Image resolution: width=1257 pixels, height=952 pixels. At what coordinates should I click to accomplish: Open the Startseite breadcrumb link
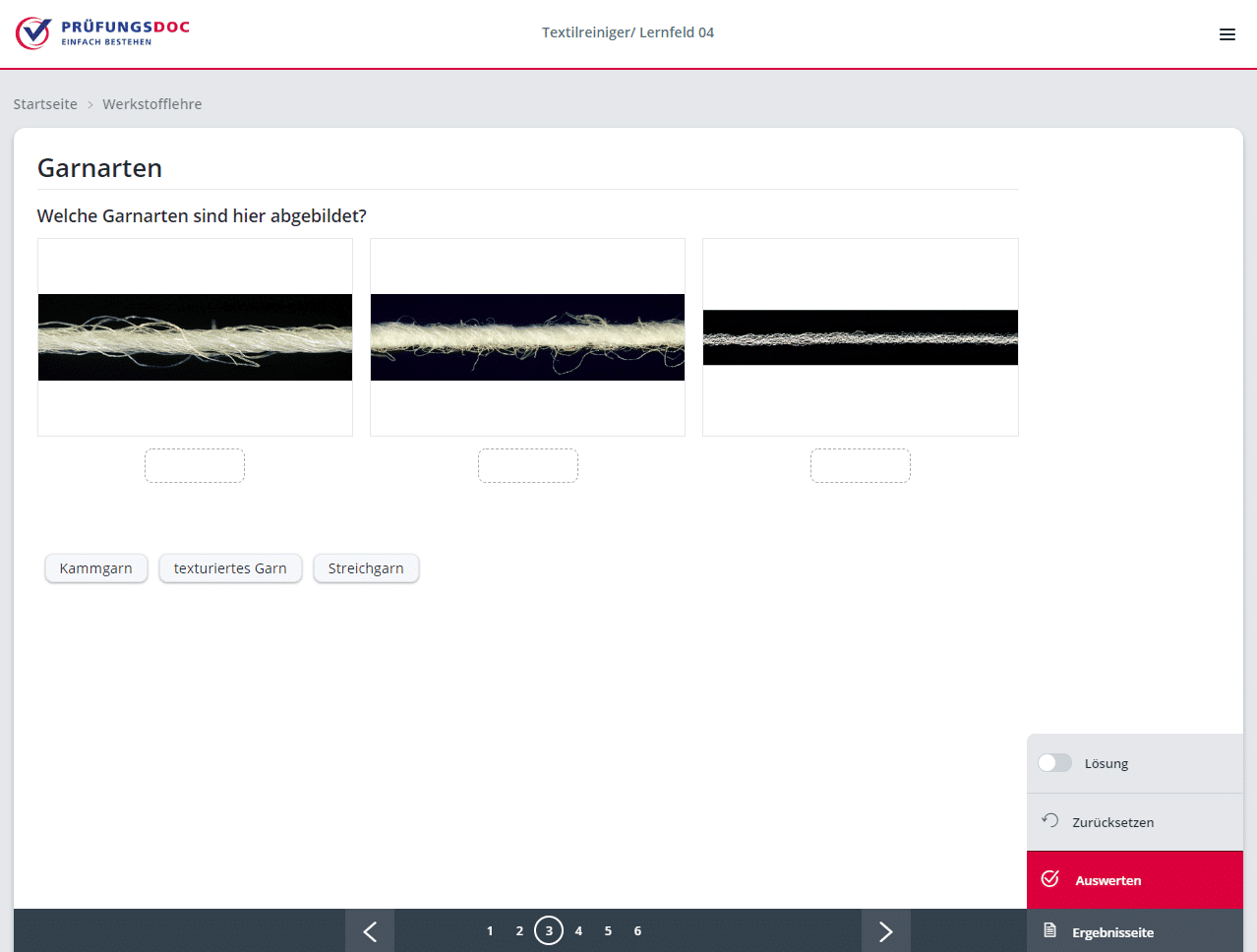[x=45, y=104]
